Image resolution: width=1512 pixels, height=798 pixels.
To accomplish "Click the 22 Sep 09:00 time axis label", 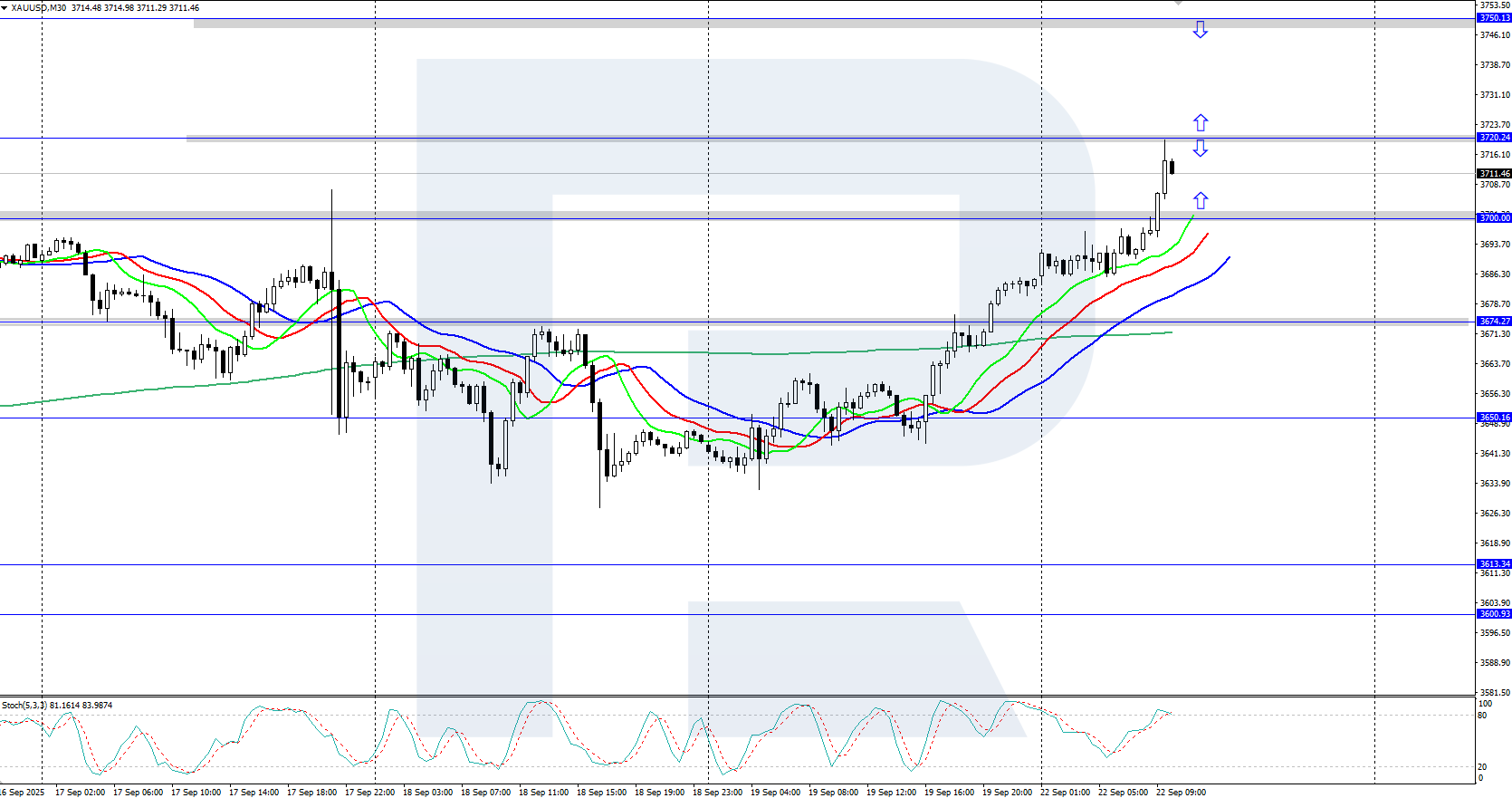I will point(1181,793).
